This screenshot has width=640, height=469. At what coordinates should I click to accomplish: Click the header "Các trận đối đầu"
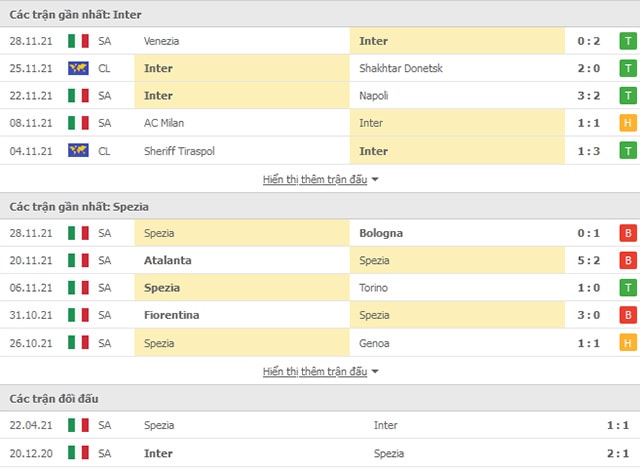pos(54,399)
